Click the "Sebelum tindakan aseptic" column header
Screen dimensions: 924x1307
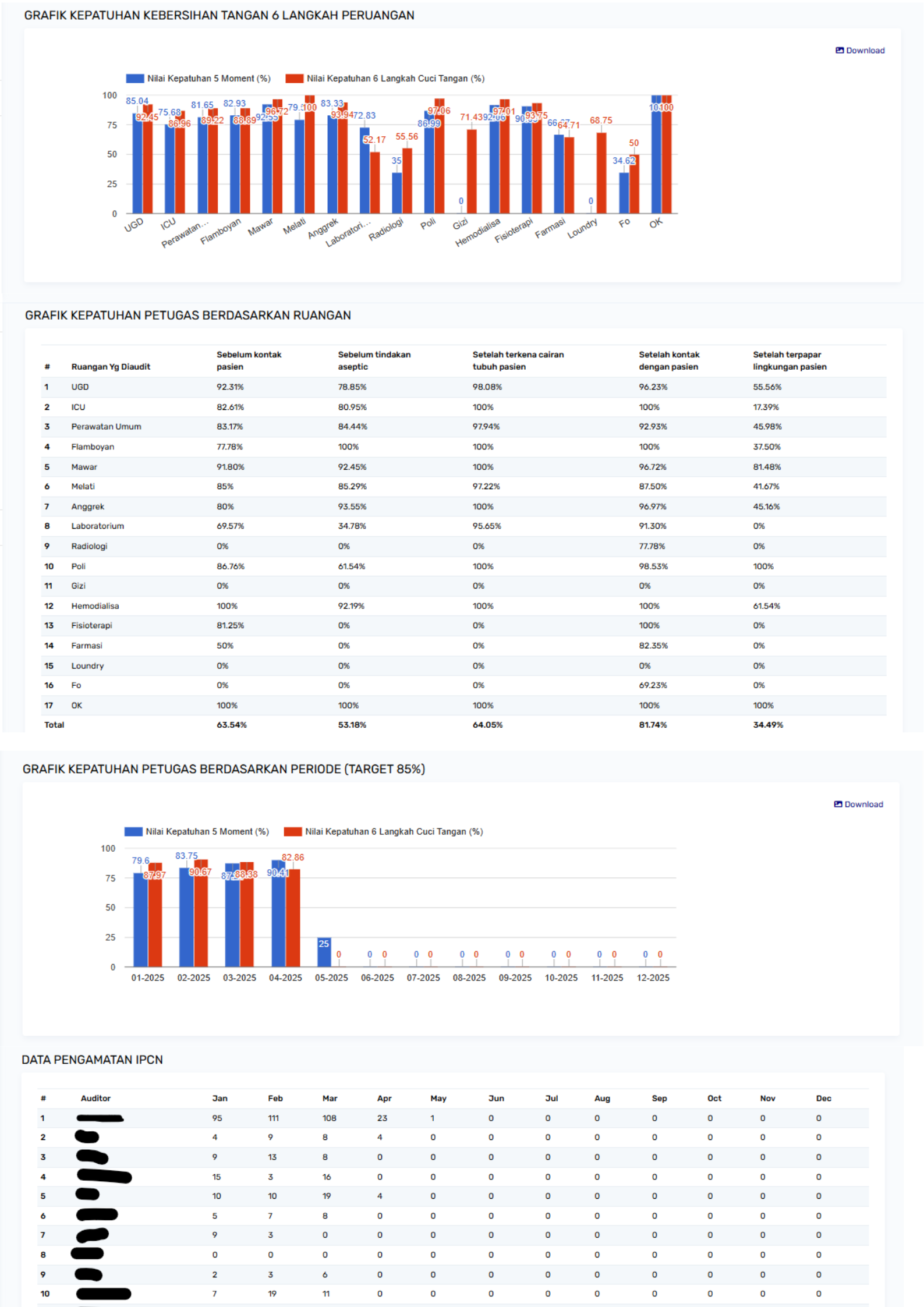coord(374,360)
